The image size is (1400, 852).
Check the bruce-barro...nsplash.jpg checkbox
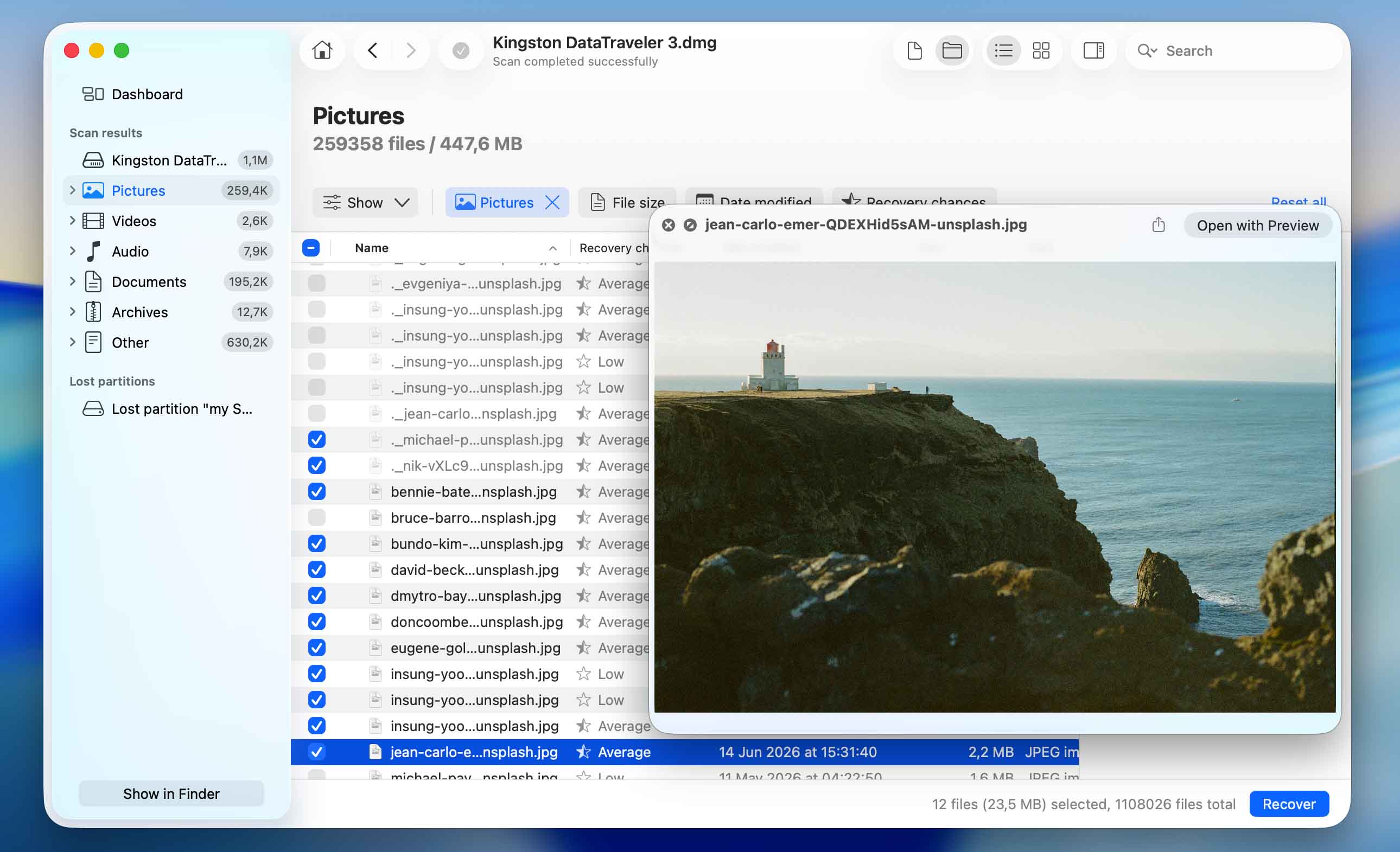(x=316, y=517)
